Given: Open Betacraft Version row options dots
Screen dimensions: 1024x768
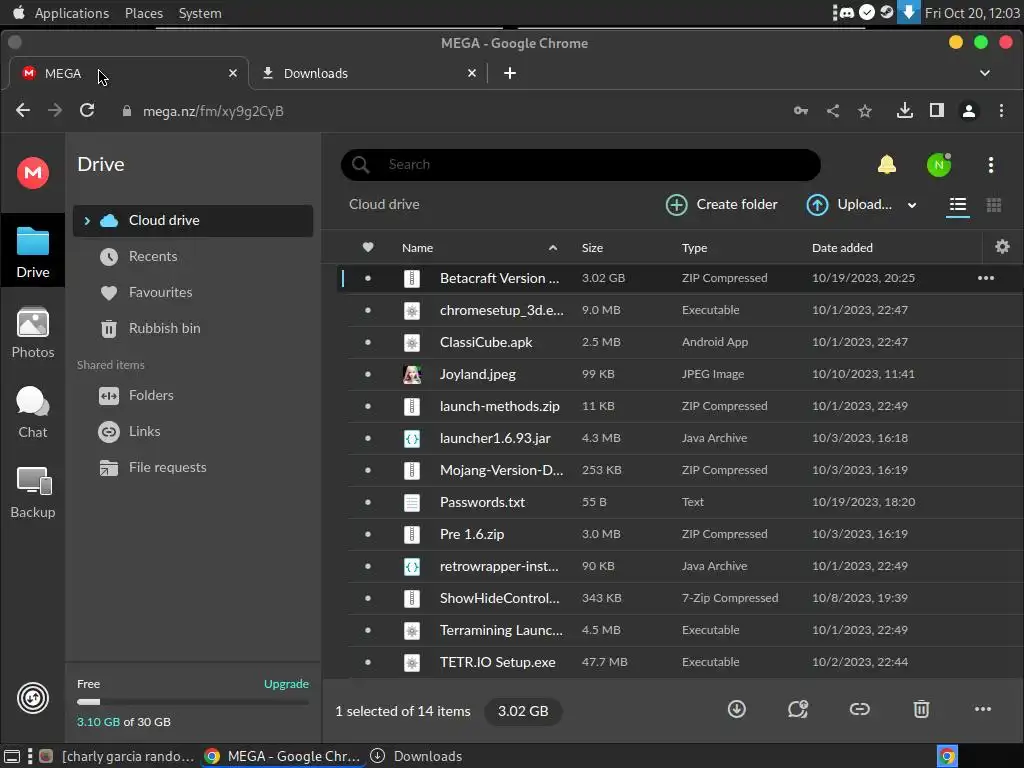Looking at the screenshot, I should pyautogui.click(x=985, y=278).
